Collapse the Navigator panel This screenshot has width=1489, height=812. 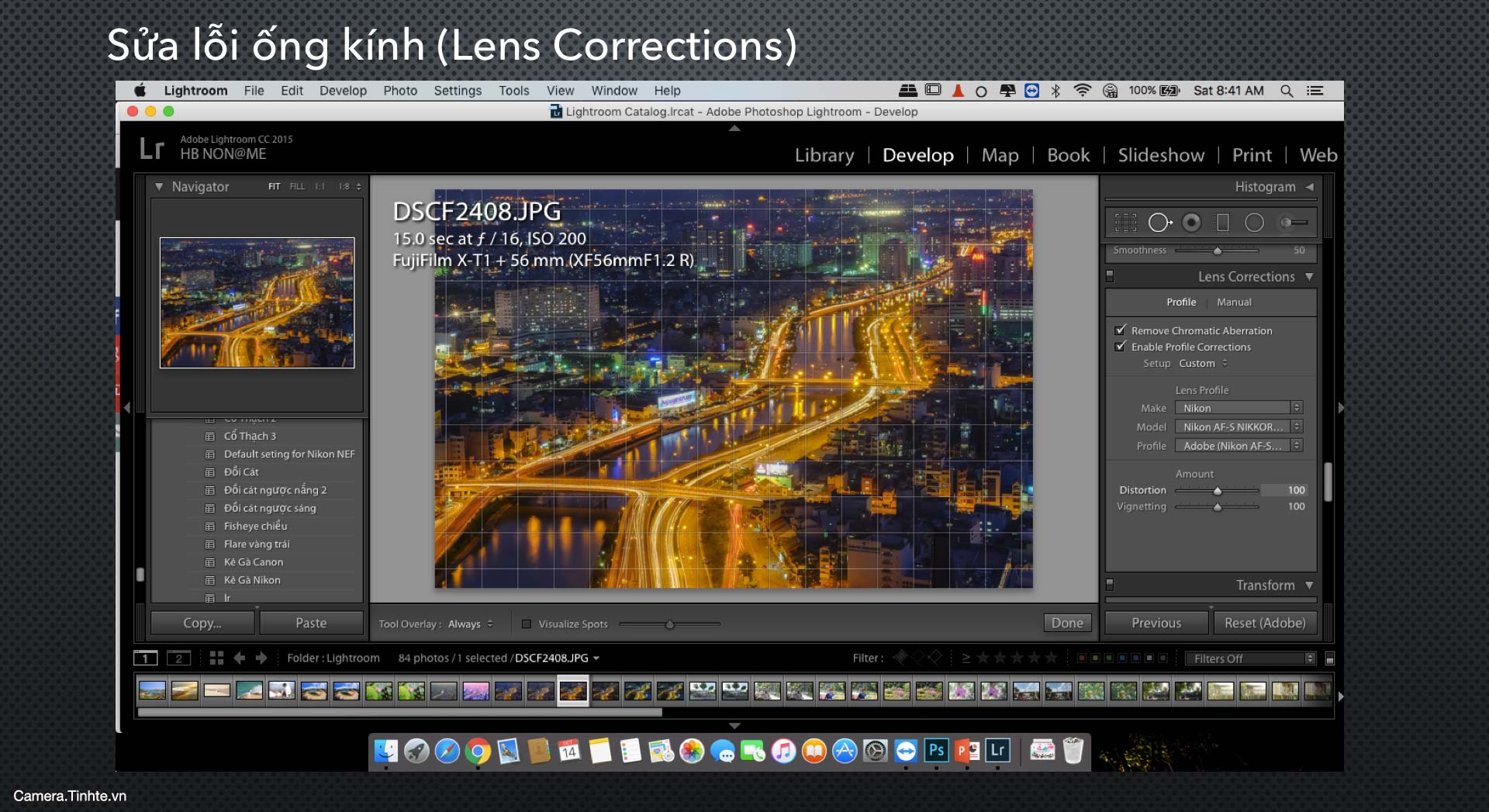click(x=159, y=186)
